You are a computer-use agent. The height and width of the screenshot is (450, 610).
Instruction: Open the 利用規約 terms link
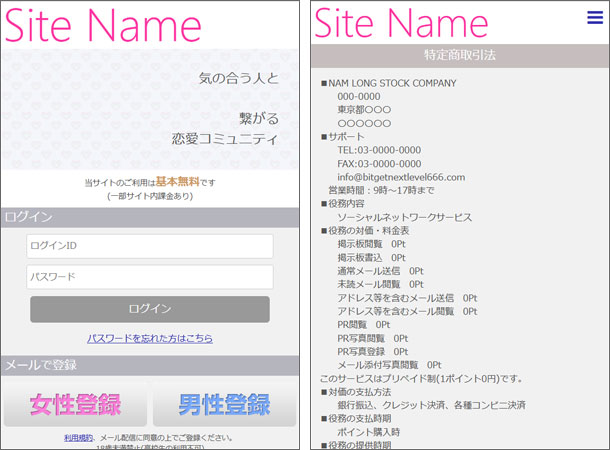point(79,438)
